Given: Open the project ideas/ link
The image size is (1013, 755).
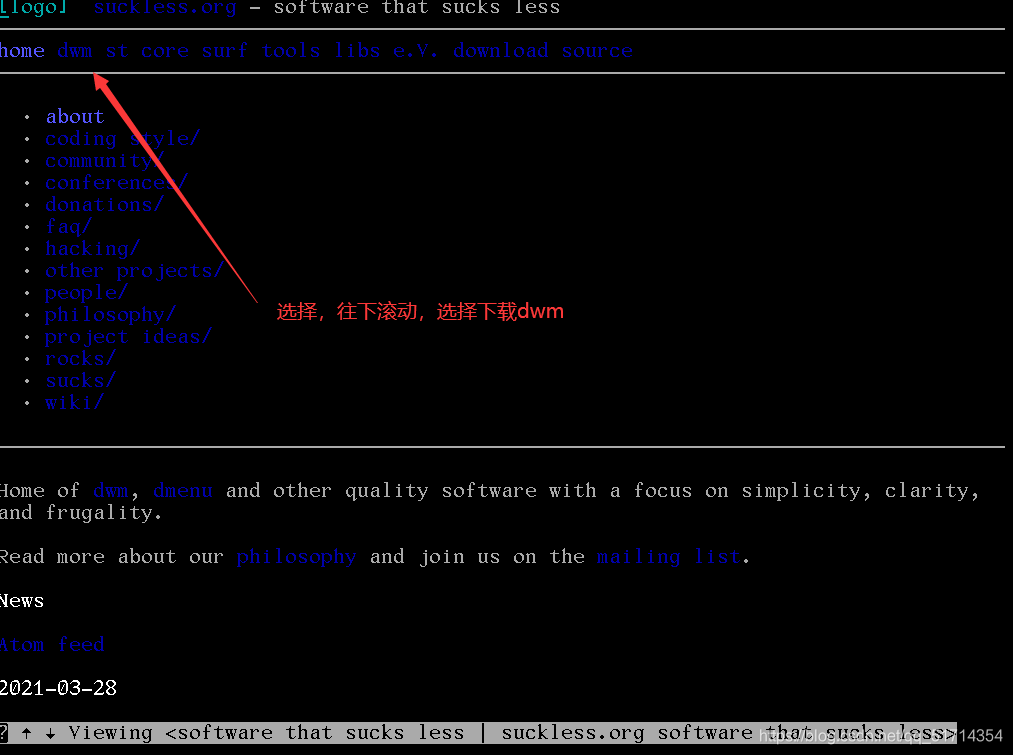Looking at the screenshot, I should (x=129, y=336).
